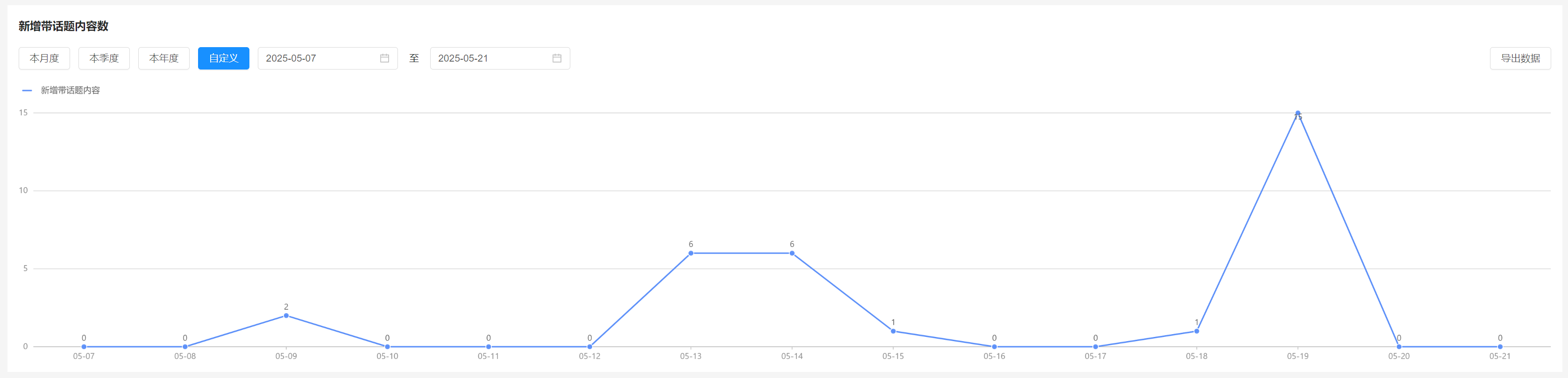The height and width of the screenshot is (378, 1568).
Task: Click the end date calendar icon
Action: pyautogui.click(x=556, y=58)
